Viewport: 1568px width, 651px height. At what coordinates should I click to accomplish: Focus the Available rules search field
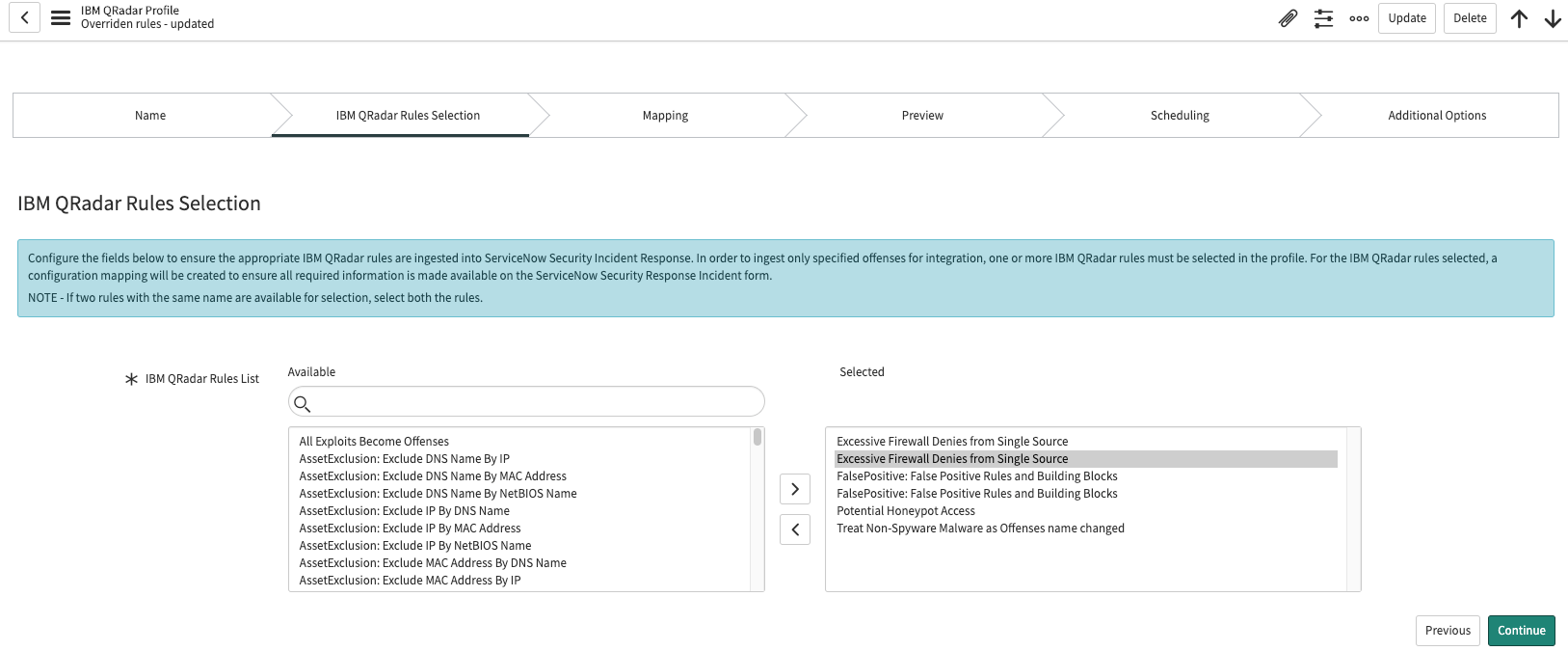click(x=526, y=401)
